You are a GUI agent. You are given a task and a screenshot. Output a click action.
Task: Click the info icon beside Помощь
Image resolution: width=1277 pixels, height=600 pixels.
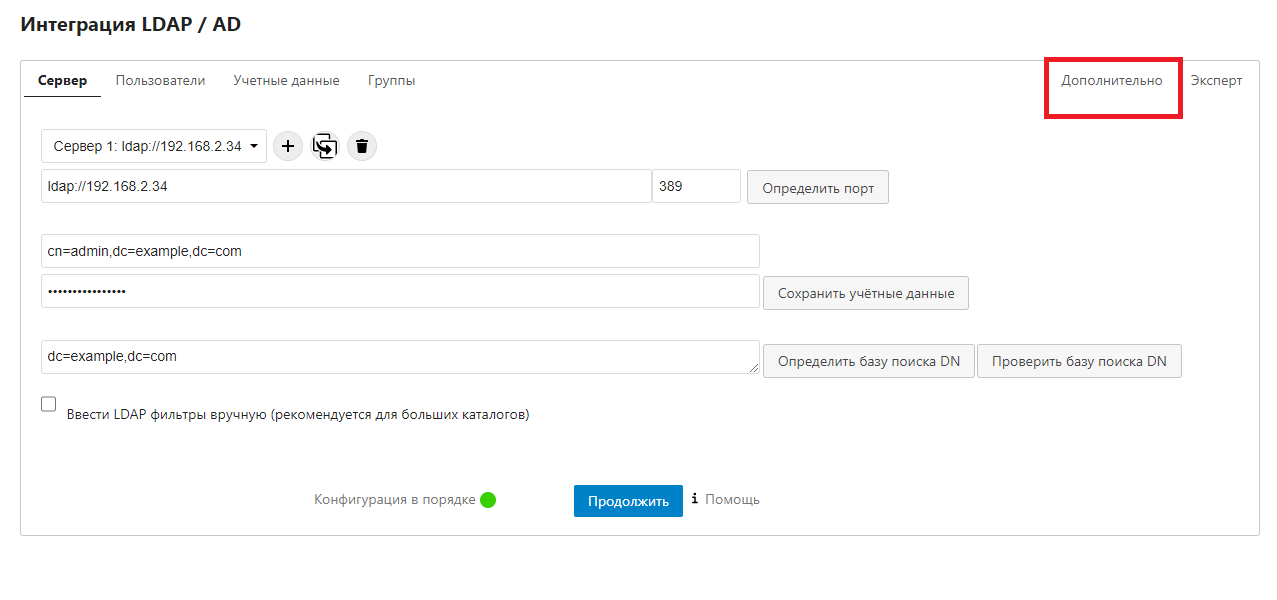pos(695,499)
